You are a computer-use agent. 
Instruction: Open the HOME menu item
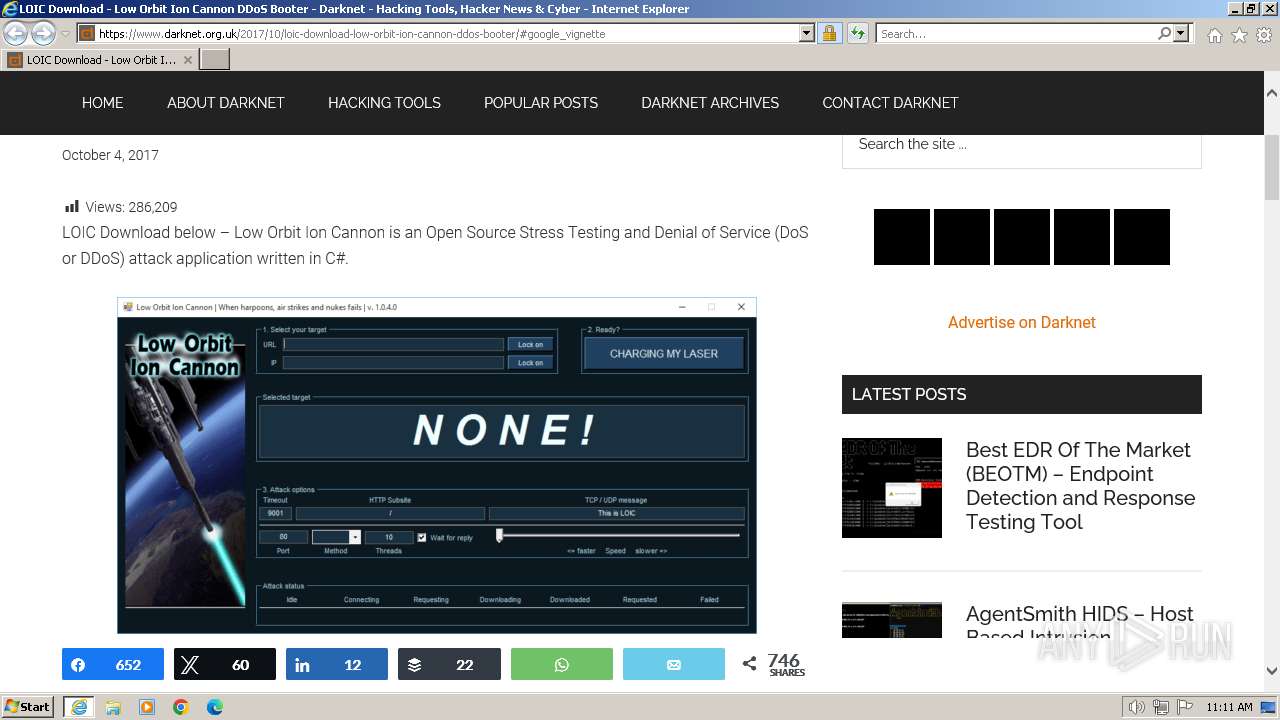click(x=102, y=103)
